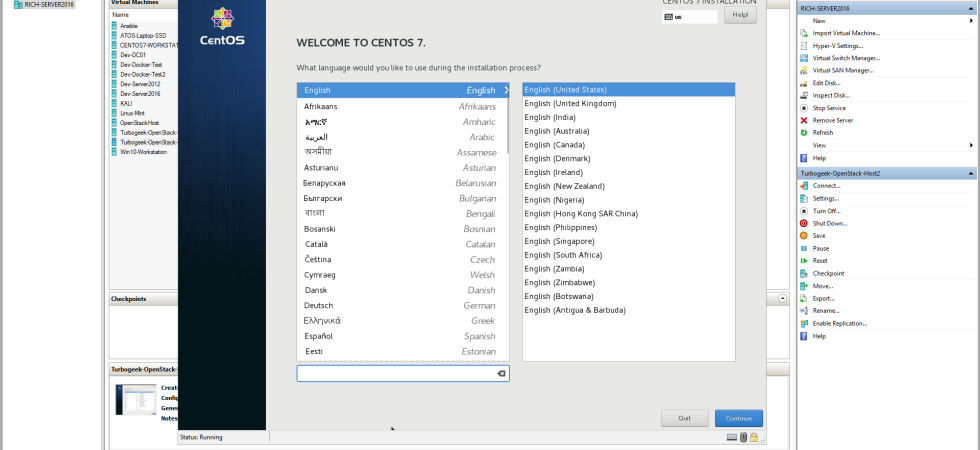The width and height of the screenshot is (980, 450).
Task: Click Turn Off action
Action: [x=826, y=211]
